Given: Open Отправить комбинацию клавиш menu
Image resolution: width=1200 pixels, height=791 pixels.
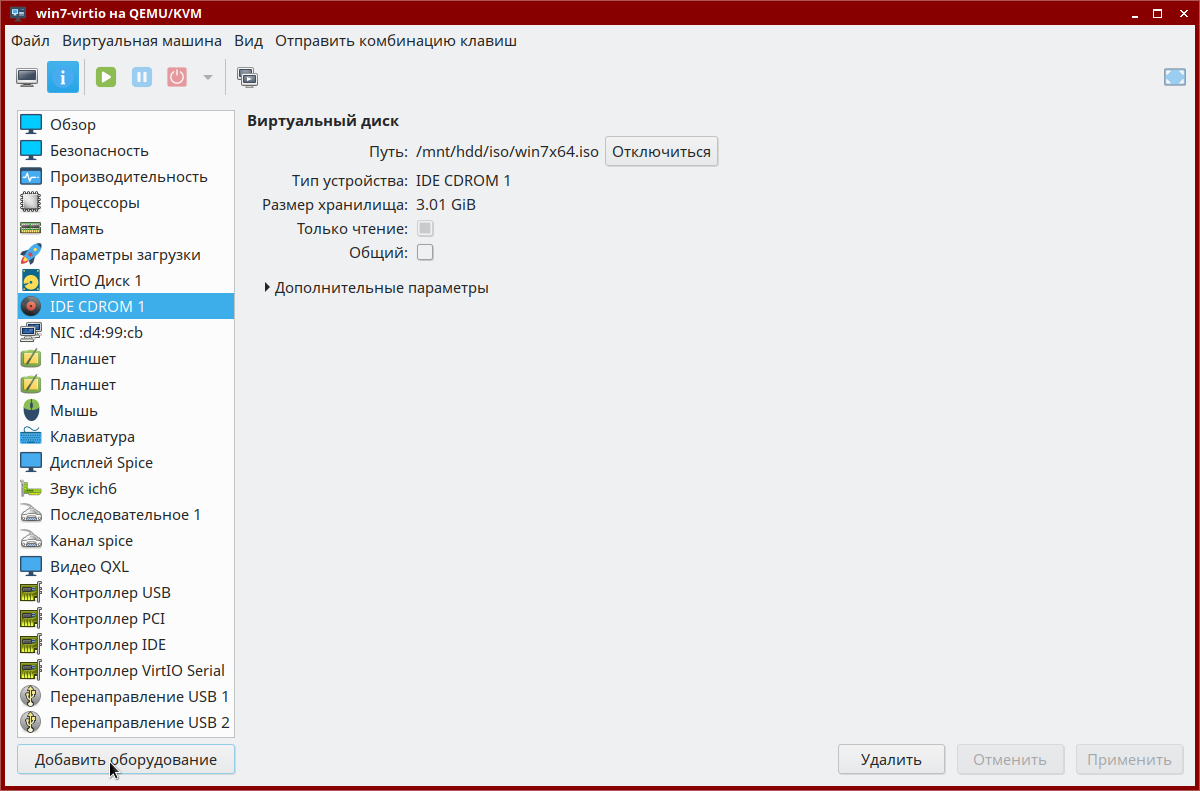Looking at the screenshot, I should click(396, 41).
